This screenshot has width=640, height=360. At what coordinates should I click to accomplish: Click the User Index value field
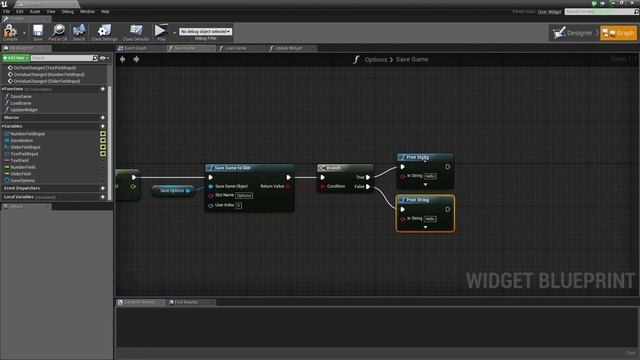pyautogui.click(x=238, y=205)
